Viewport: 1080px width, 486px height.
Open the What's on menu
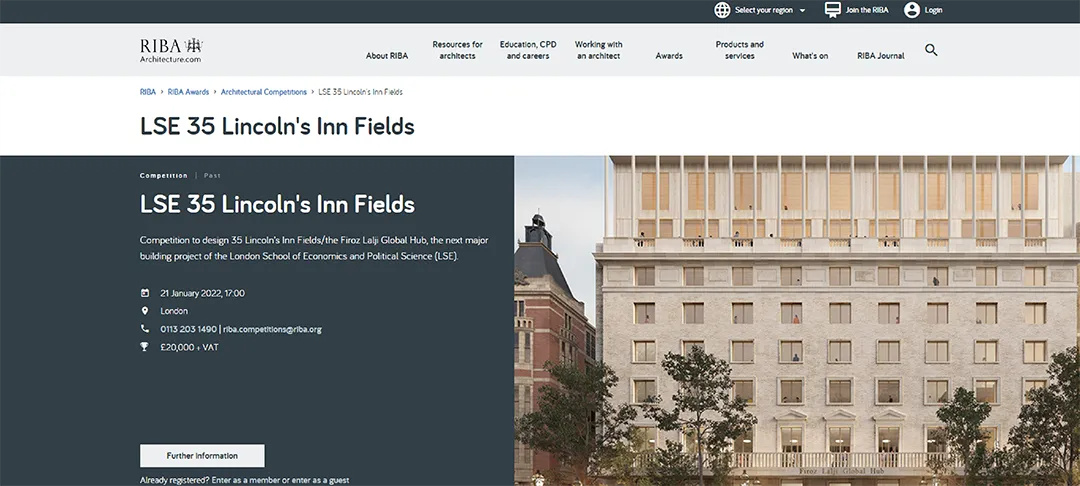tap(810, 56)
